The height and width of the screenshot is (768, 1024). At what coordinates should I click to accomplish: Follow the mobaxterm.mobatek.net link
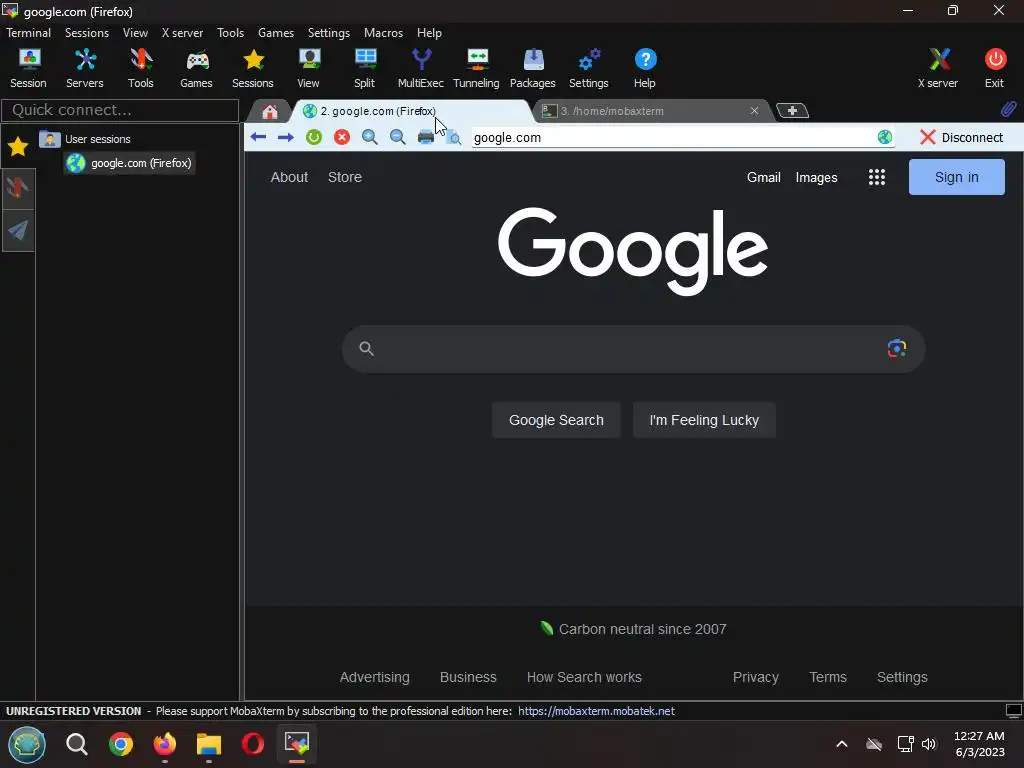tap(596, 711)
